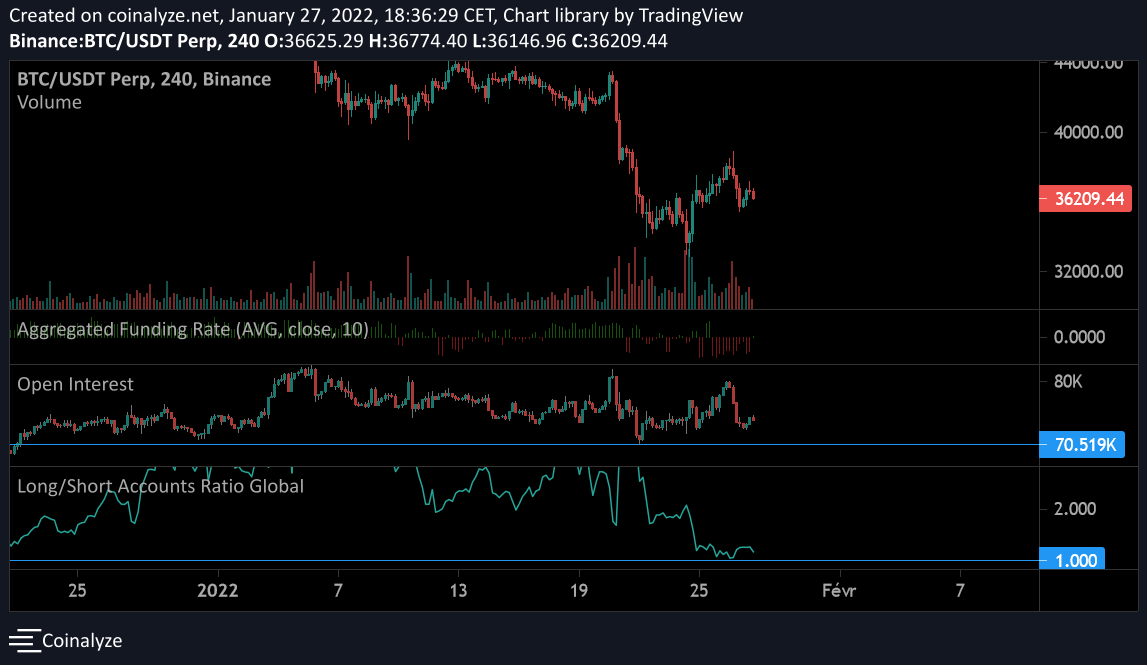Open the Aggregated Funding Rate indicator legend
This screenshot has height=665, width=1147.
coord(192,330)
